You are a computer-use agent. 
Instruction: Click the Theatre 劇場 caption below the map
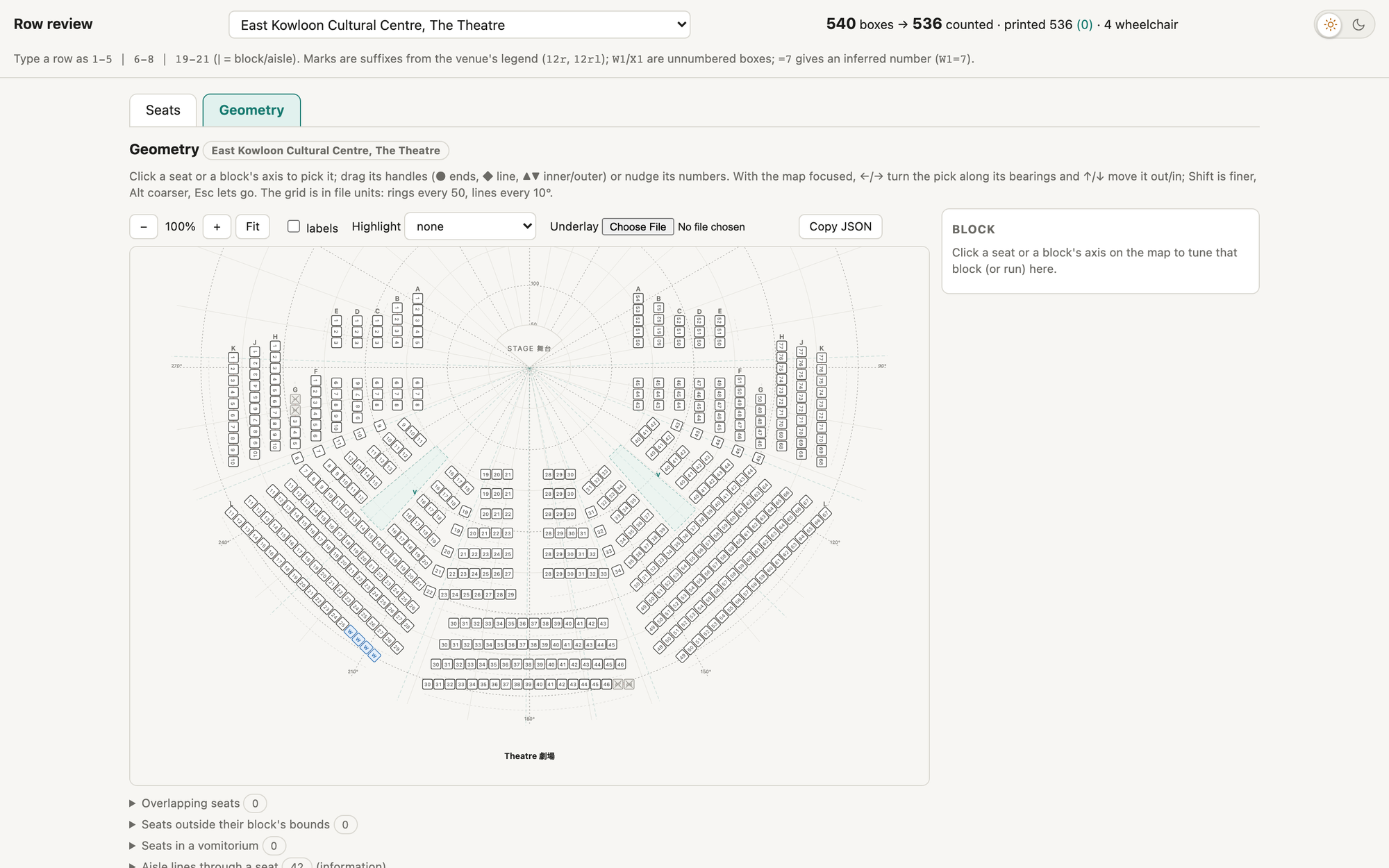point(529,756)
